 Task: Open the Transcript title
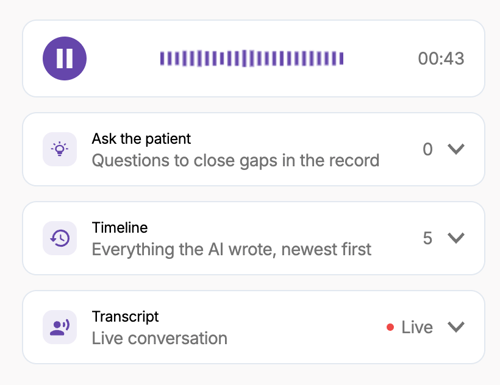pyautogui.click(x=125, y=317)
